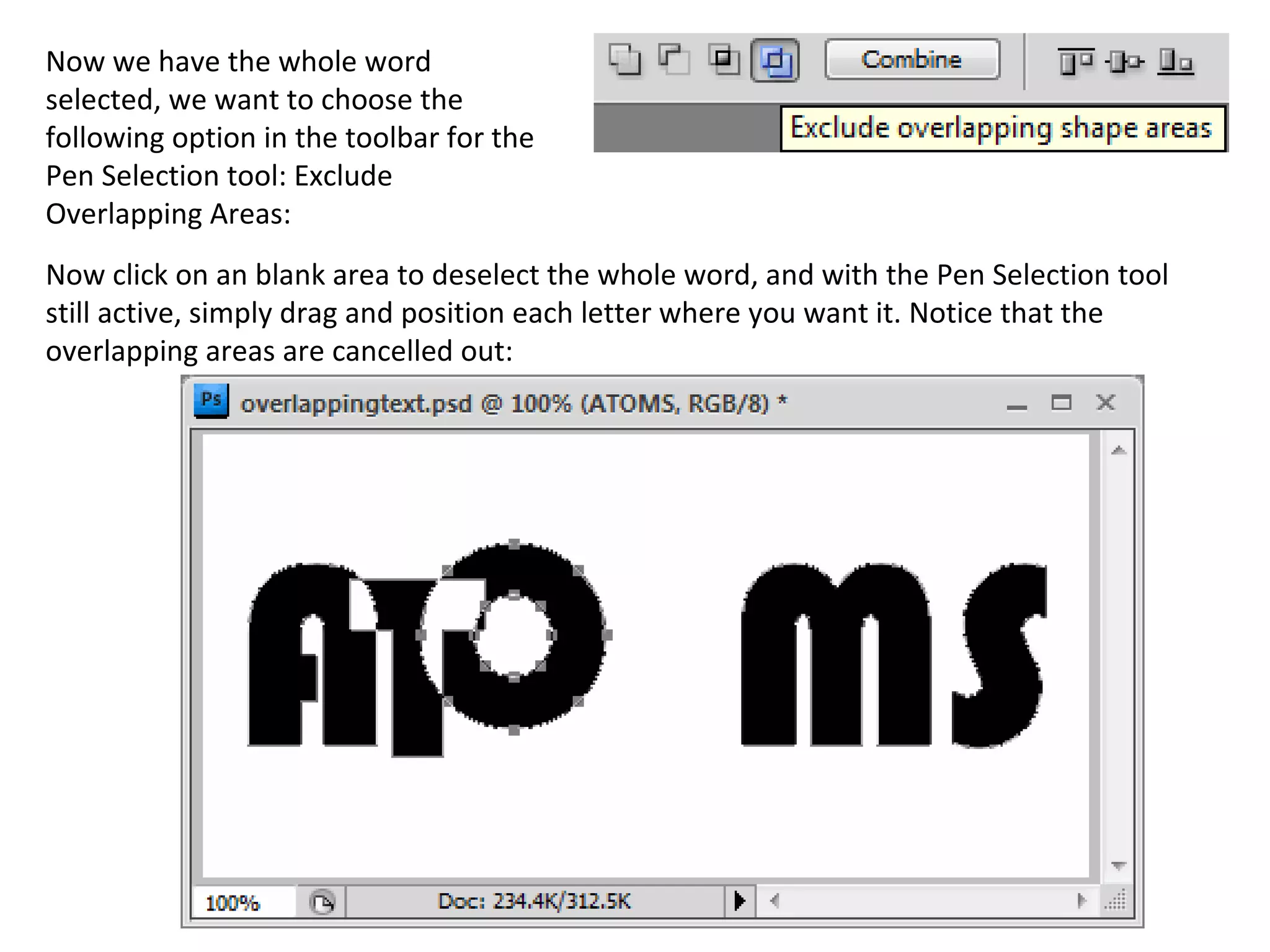
Task: Select Subtract from shape area icon
Action: tap(674, 60)
